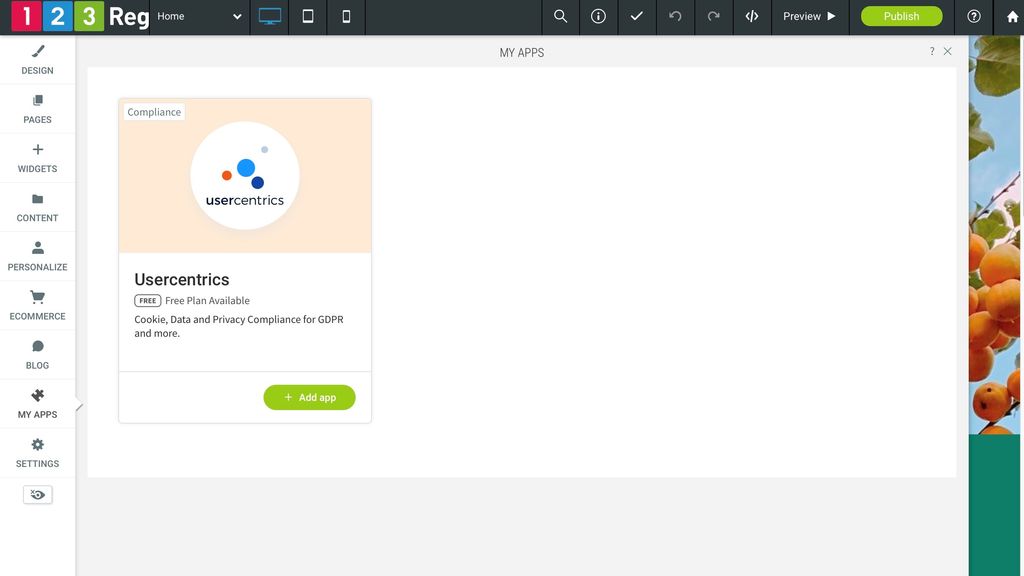This screenshot has height=576, width=1024.
Task: Add the Usercentrics app
Action: [310, 397]
